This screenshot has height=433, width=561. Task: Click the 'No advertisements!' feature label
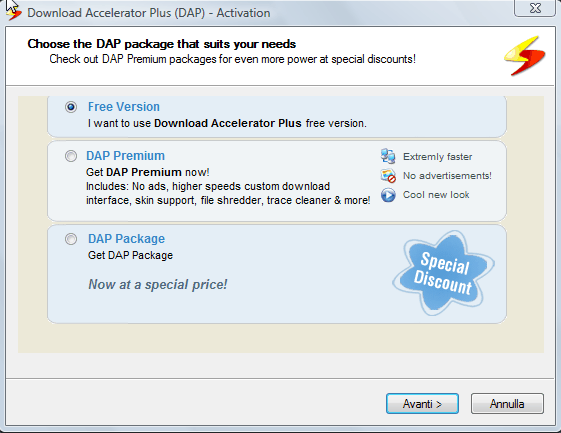(x=447, y=176)
